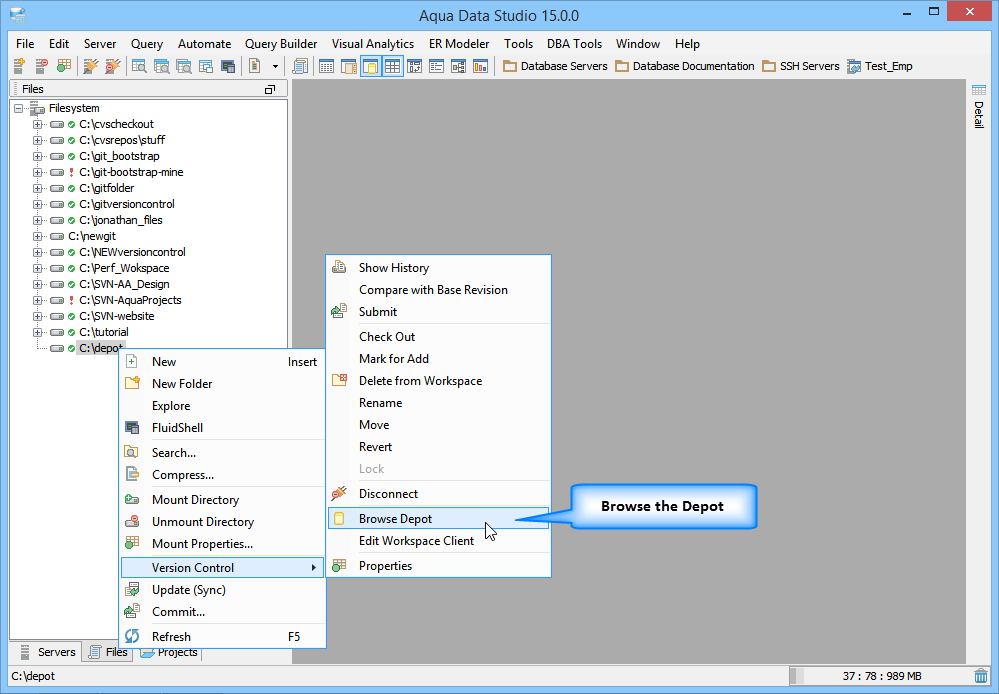This screenshot has width=999, height=694.
Task: Expand the C:\git-bootstrap-mine tree node
Action: [38, 172]
